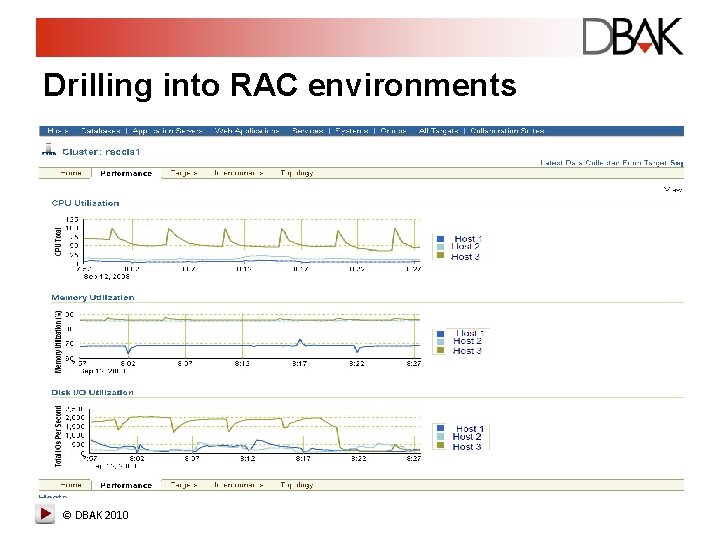This screenshot has height=540, width=720.
Task: Click the Sep 12 date under the CPU chart
Action: pyautogui.click(x=107, y=276)
